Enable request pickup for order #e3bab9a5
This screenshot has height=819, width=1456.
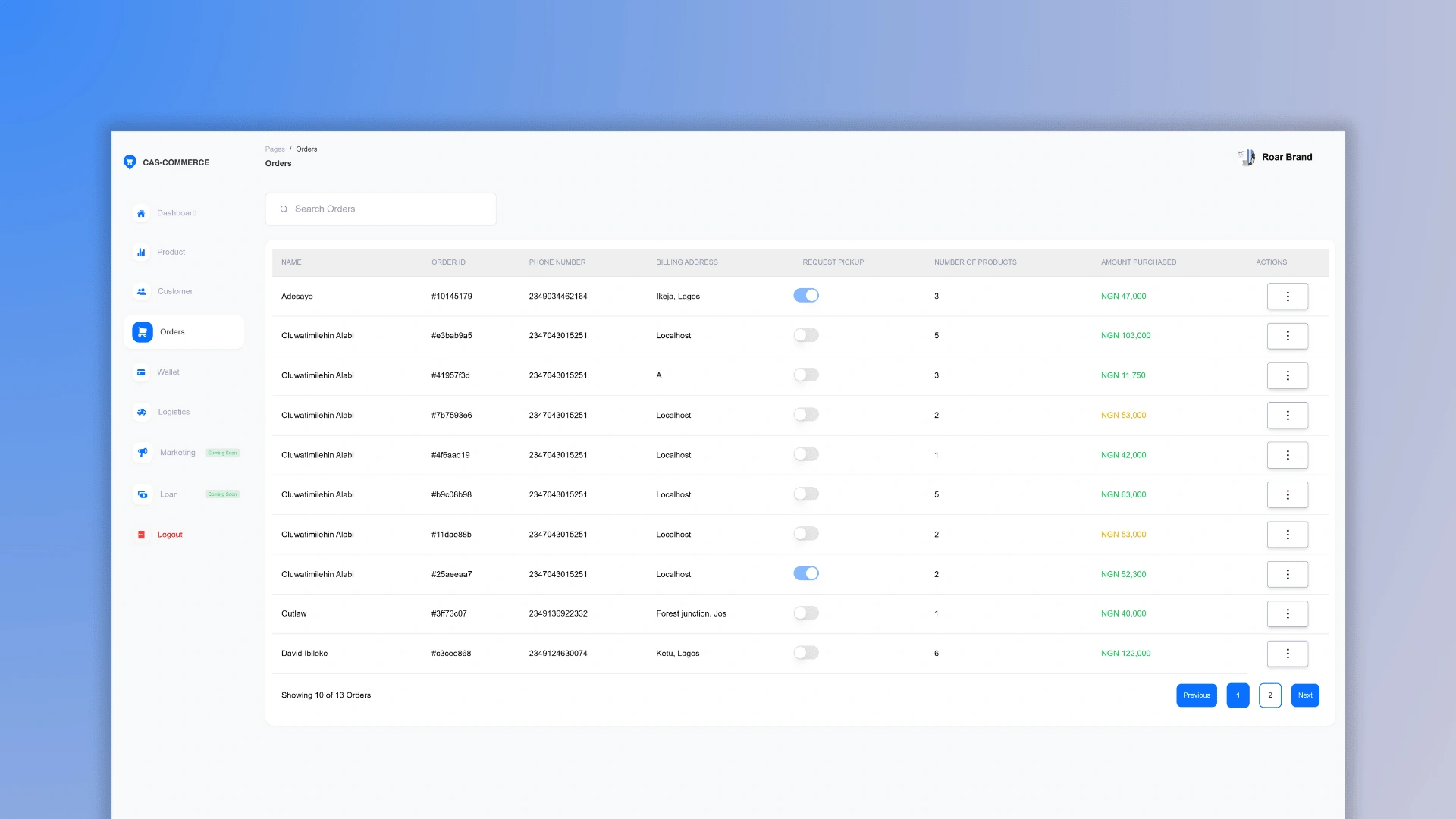point(806,335)
